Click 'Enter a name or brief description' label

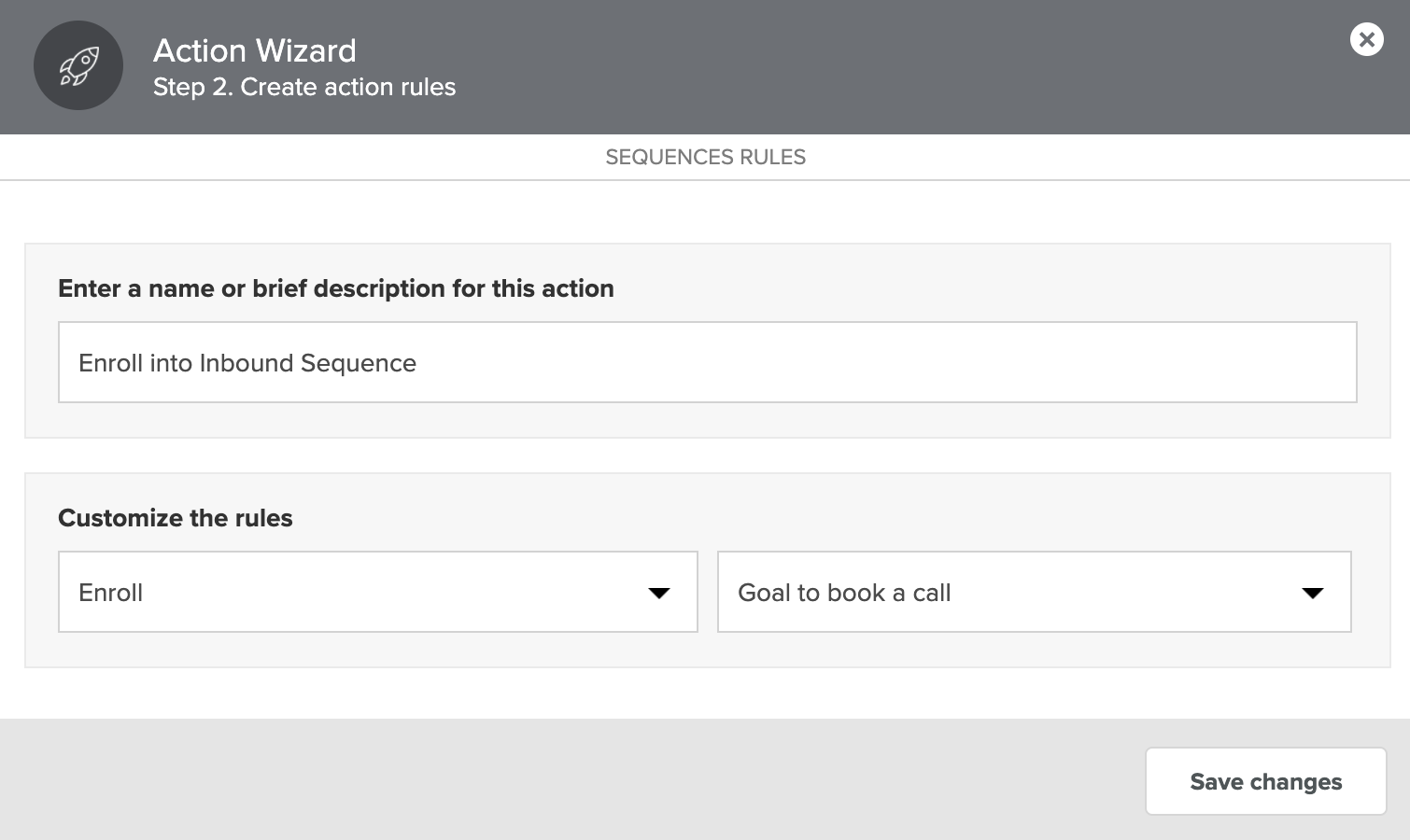tap(336, 288)
